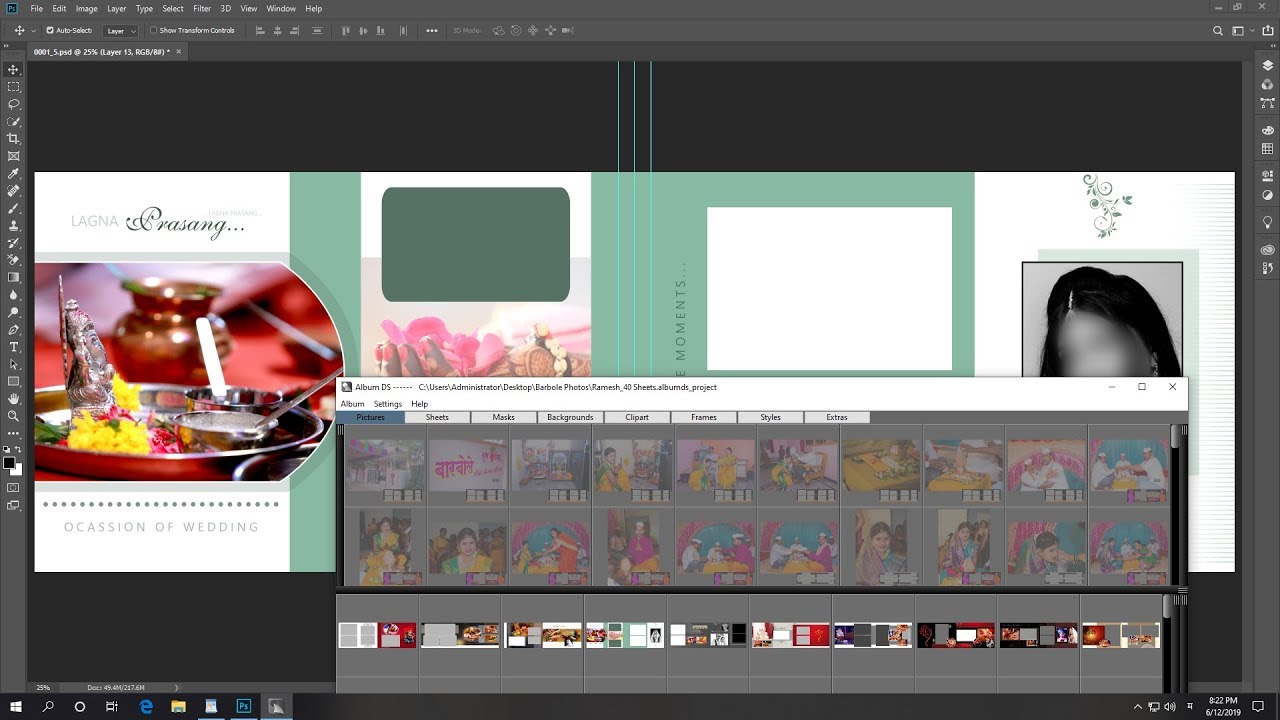Switch to the Styles tab
The width and height of the screenshot is (1280, 720).
(x=770, y=417)
